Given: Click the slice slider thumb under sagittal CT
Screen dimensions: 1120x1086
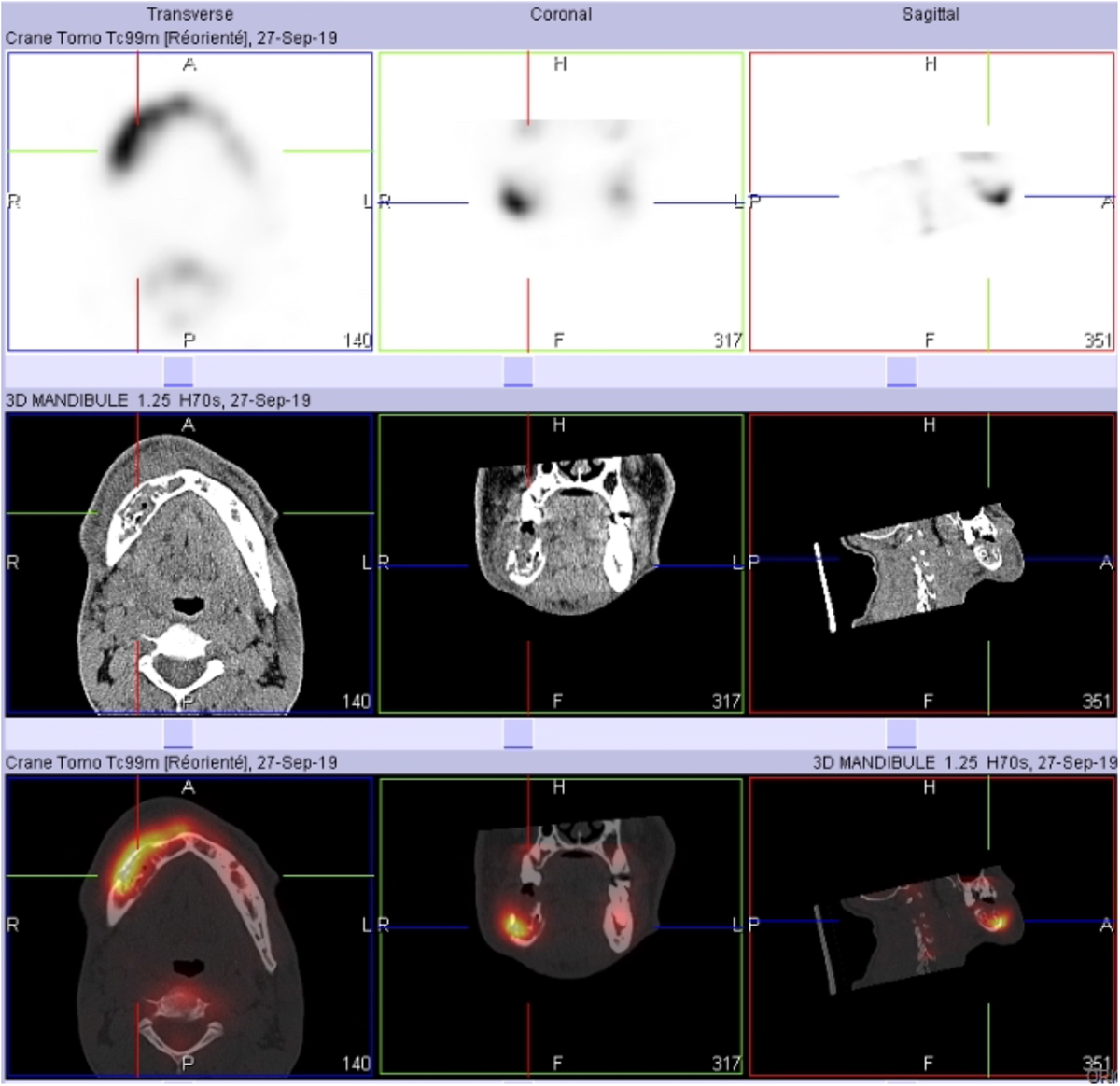Looking at the screenshot, I should click(x=902, y=734).
